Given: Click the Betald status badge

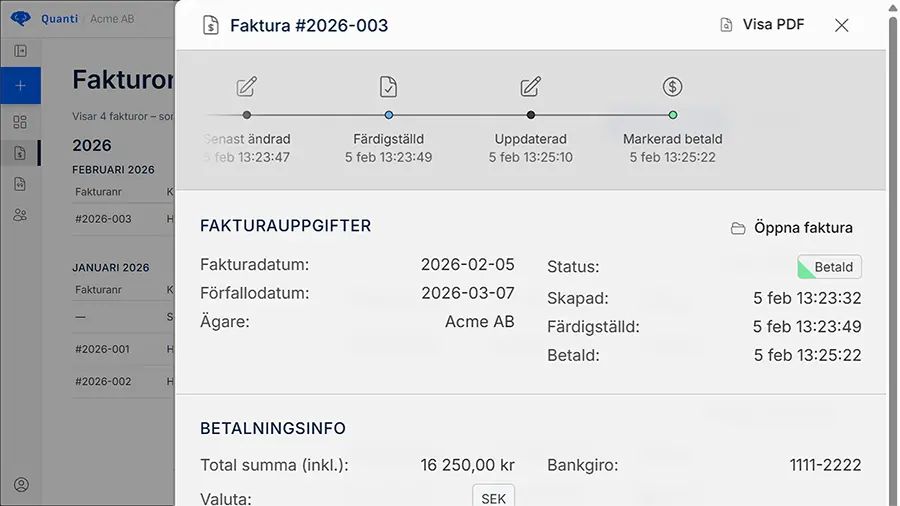Looking at the screenshot, I should pos(829,267).
